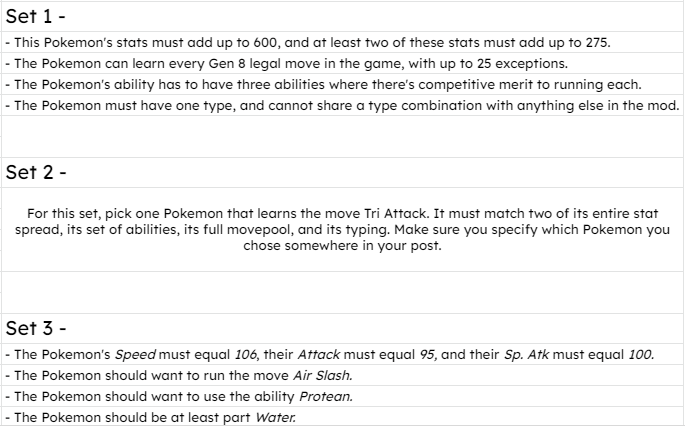Select the one type requirement row
The width and height of the screenshot is (685, 426).
(342, 105)
